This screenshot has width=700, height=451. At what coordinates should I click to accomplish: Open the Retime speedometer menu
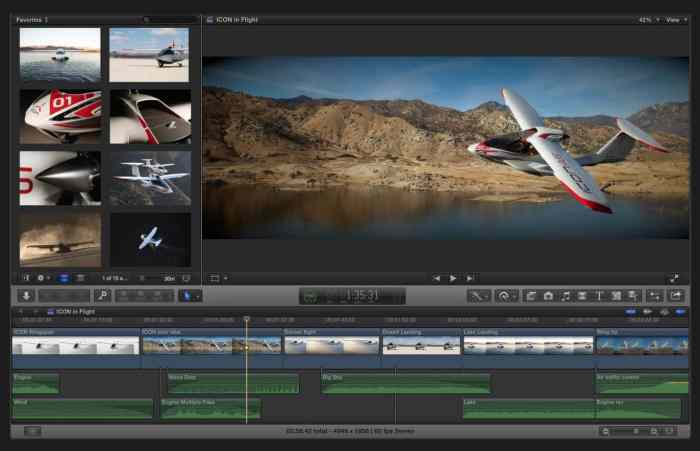pyautogui.click(x=506, y=296)
